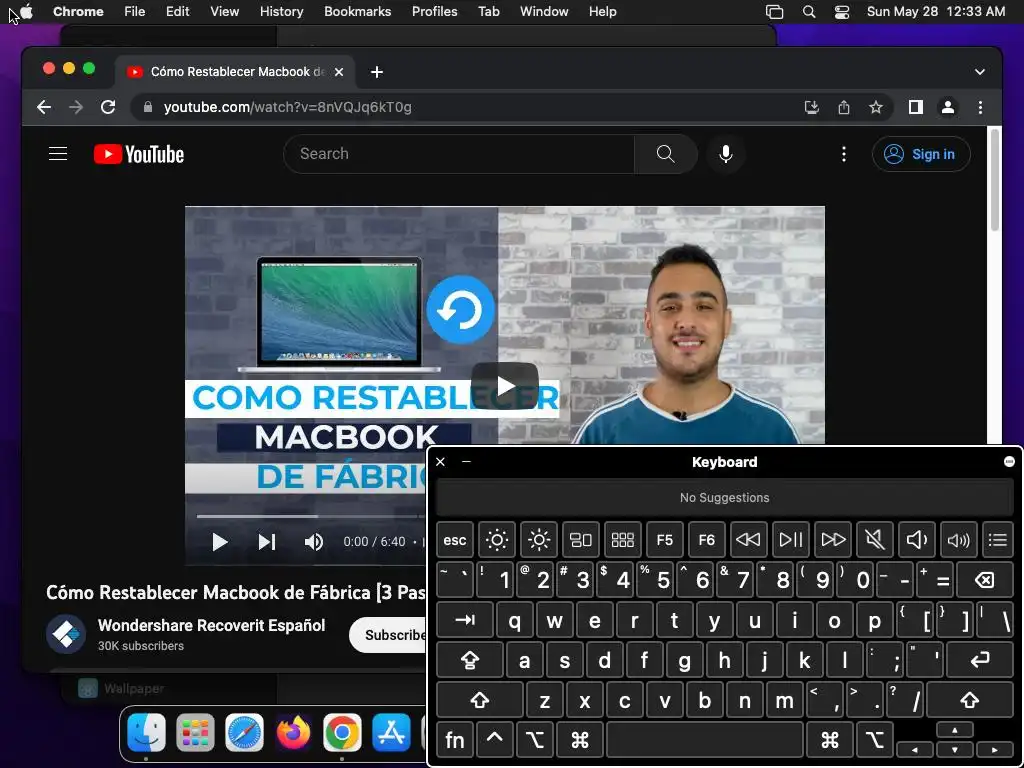
Task: Tap the space bar key
Action: [705, 740]
